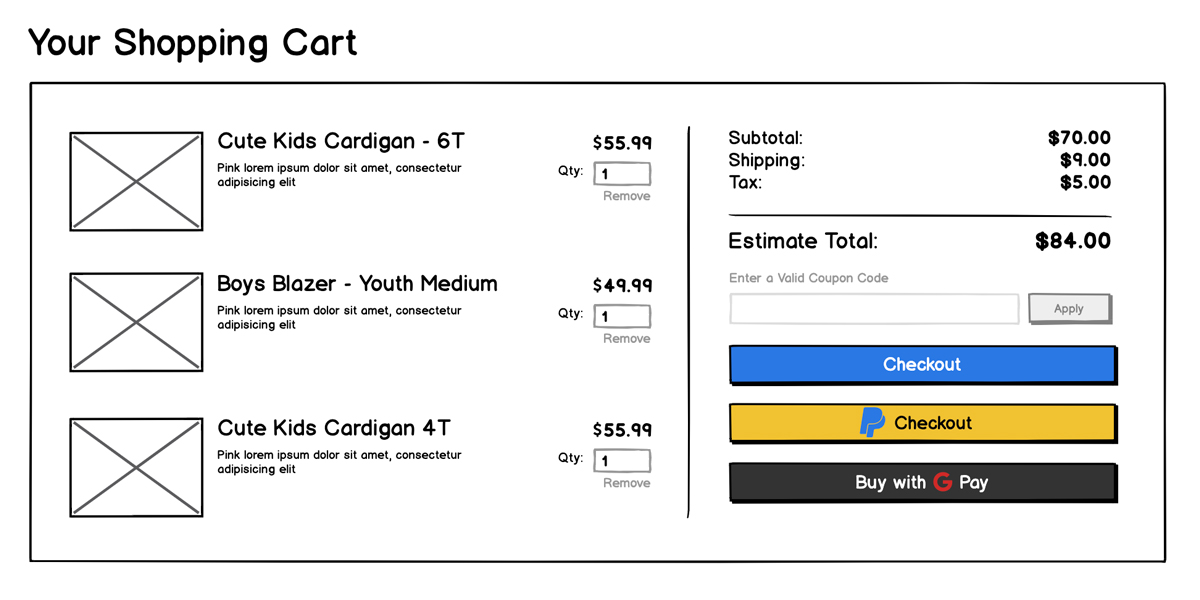1200x600 pixels.
Task: Open the Boys Blazer - Youth Medium title
Action: 357,284
